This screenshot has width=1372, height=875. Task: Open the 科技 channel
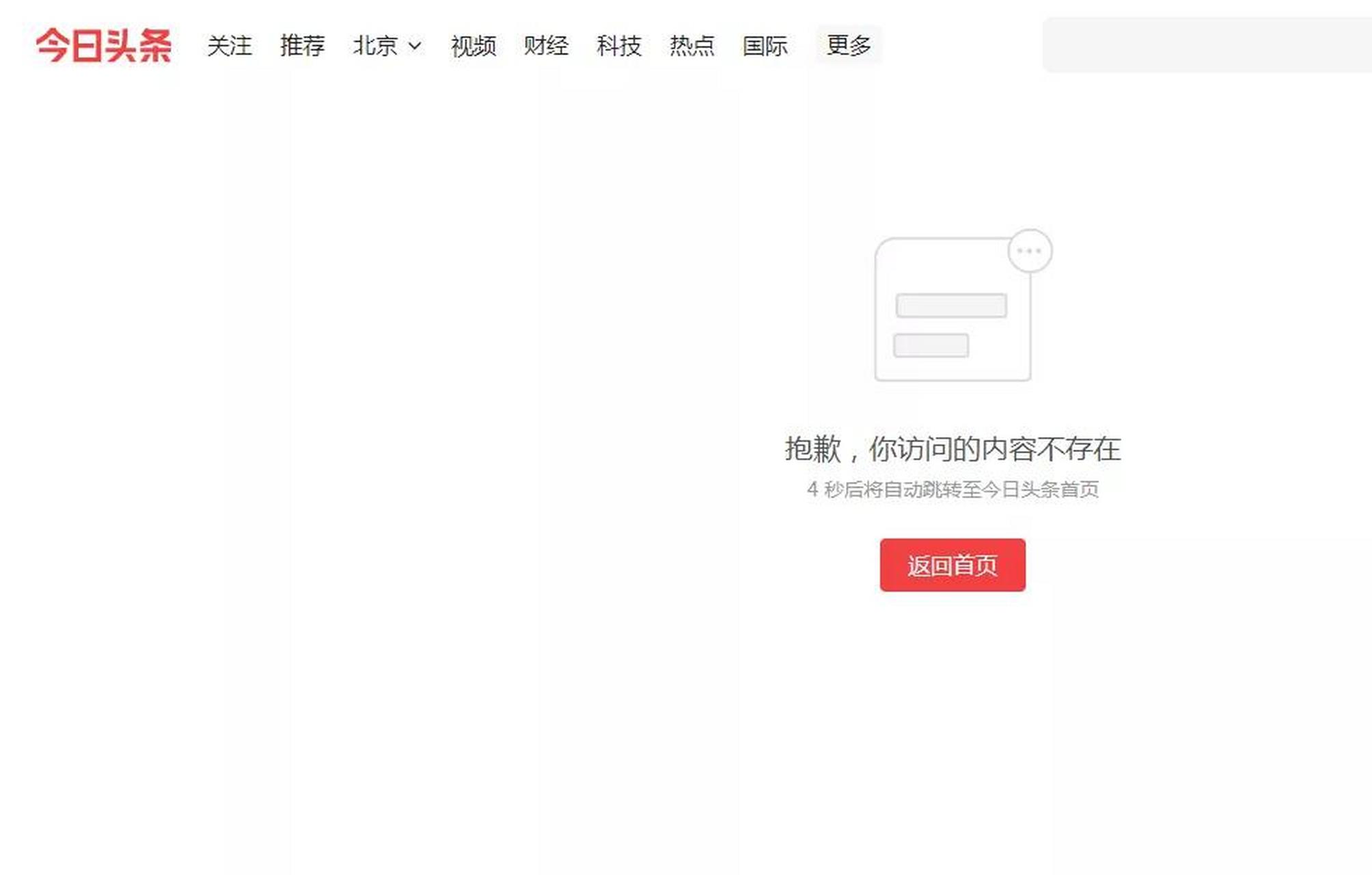[x=619, y=46]
